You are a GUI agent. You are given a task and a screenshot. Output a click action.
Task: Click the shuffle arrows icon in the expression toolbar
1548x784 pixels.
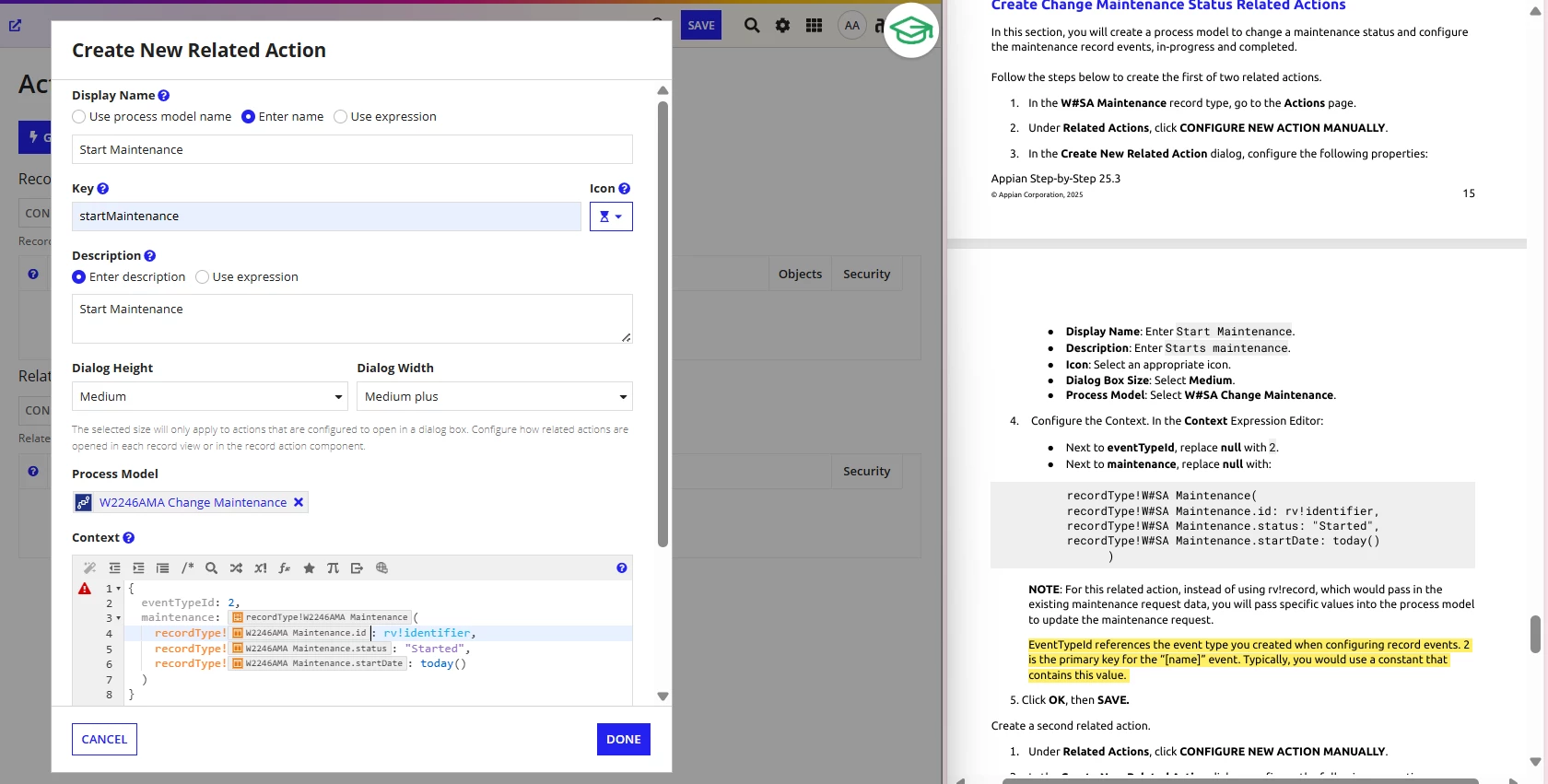236,568
